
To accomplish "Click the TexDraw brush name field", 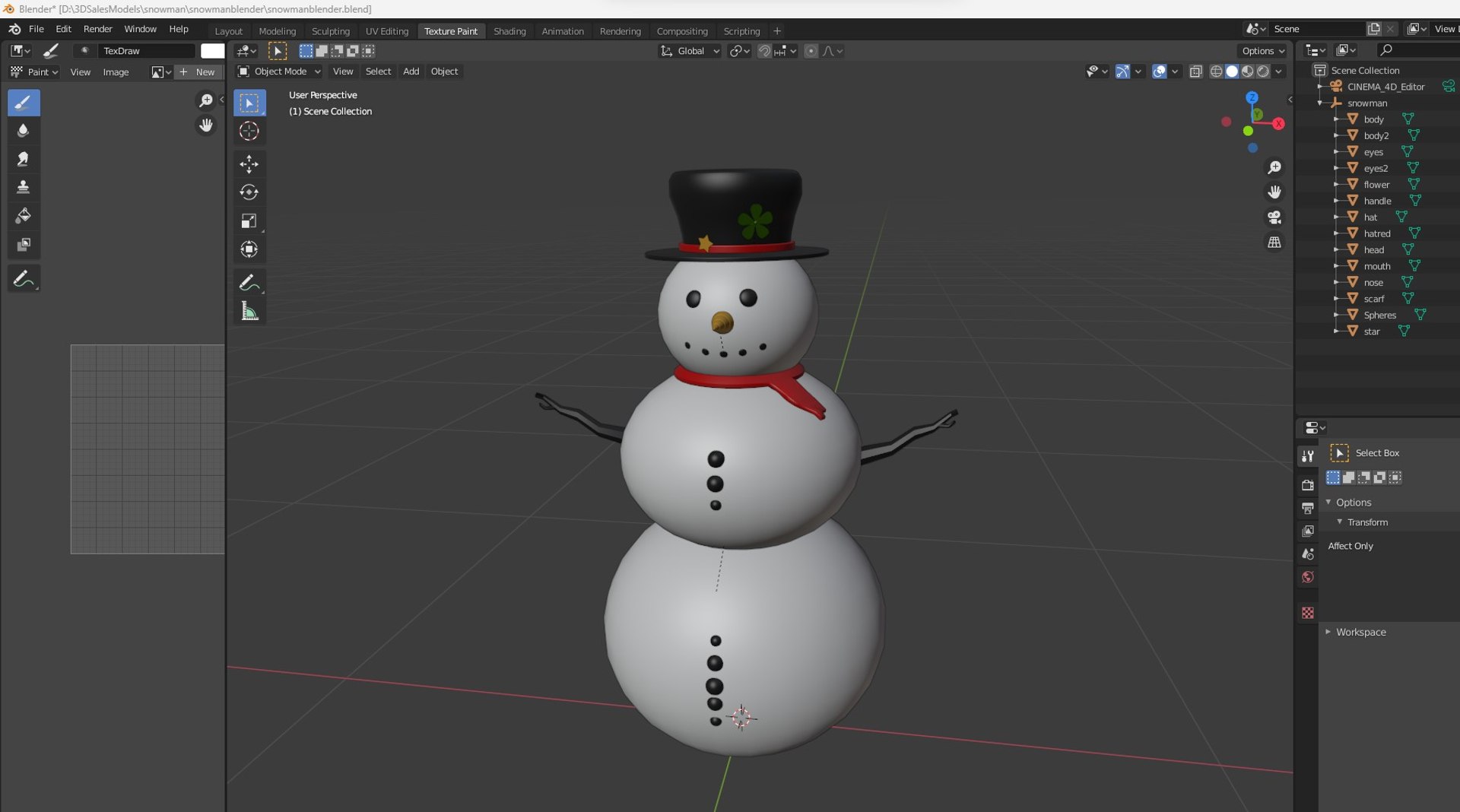I will [x=147, y=51].
